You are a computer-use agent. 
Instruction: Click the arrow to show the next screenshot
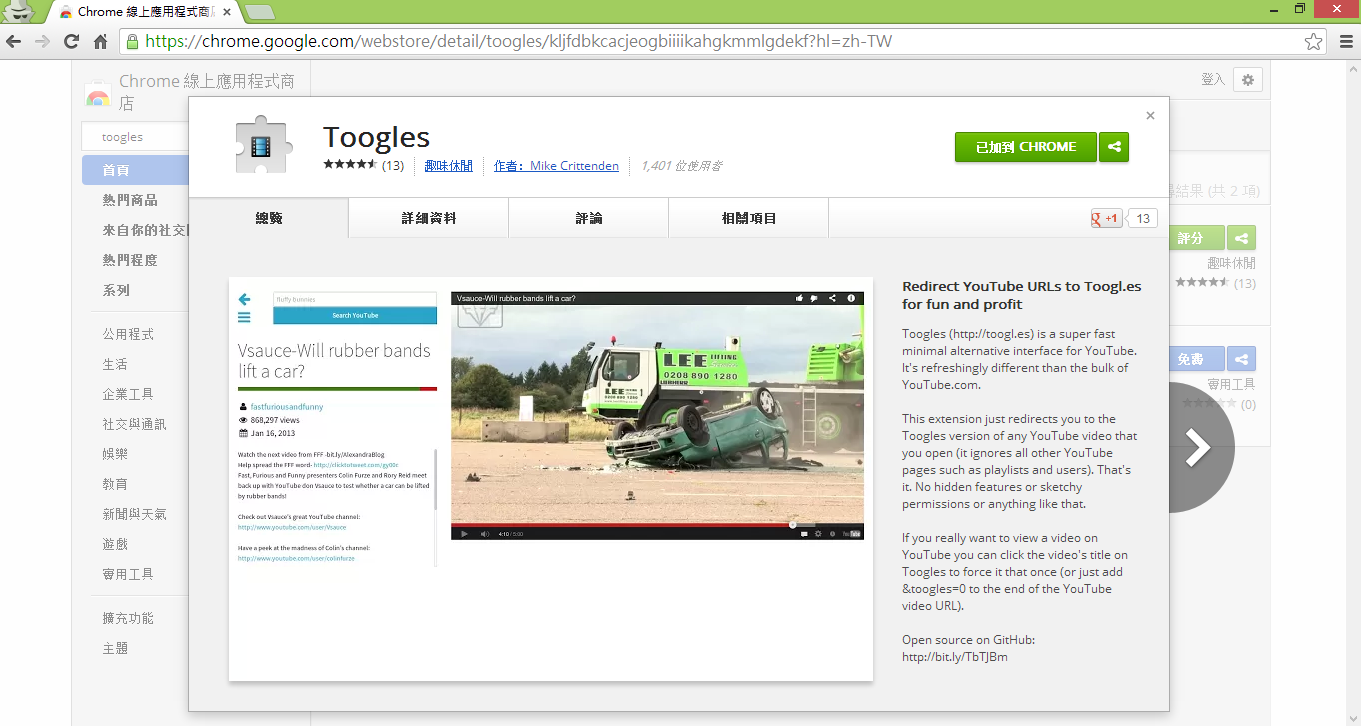tap(1199, 447)
